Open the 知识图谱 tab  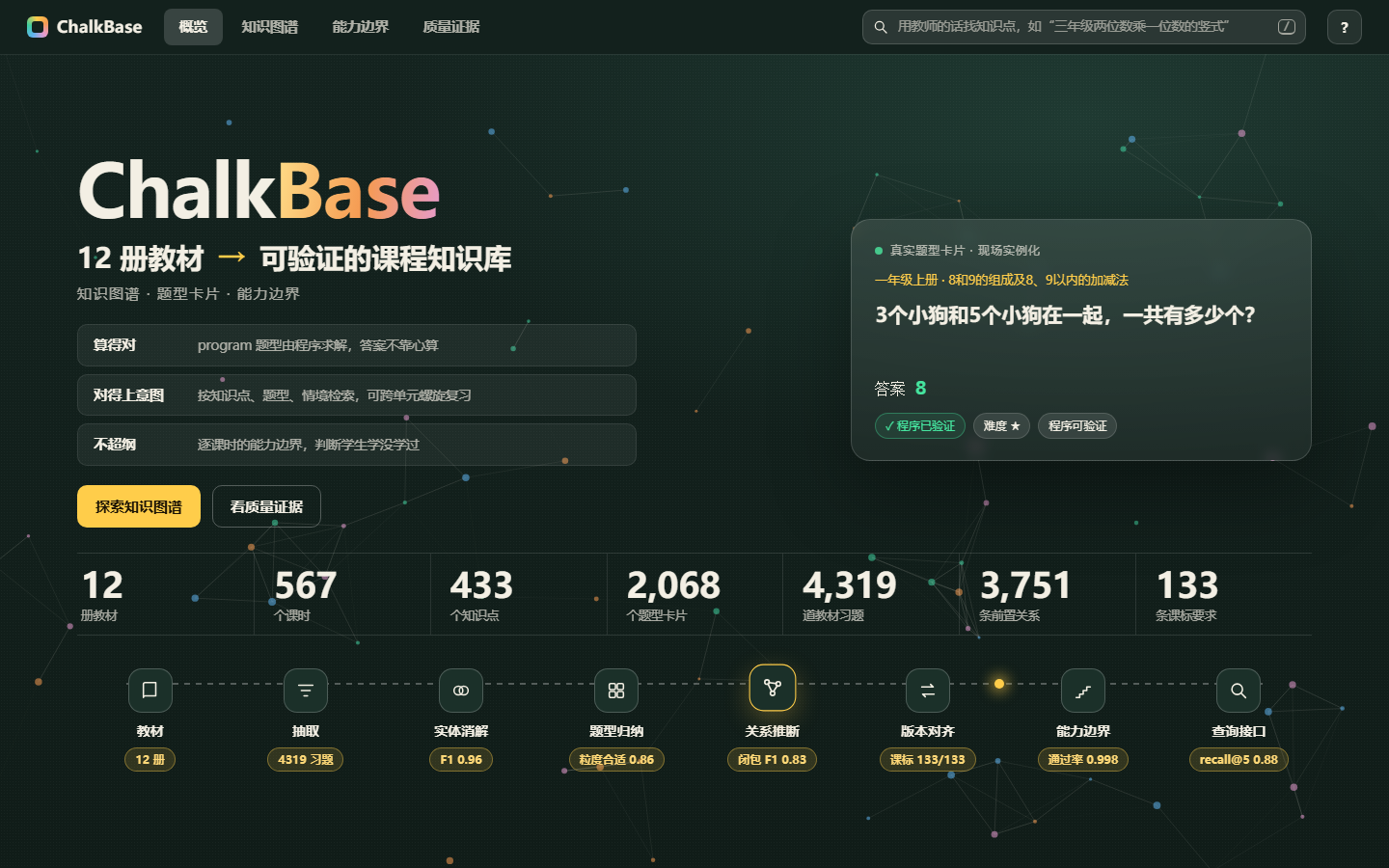[x=270, y=27]
